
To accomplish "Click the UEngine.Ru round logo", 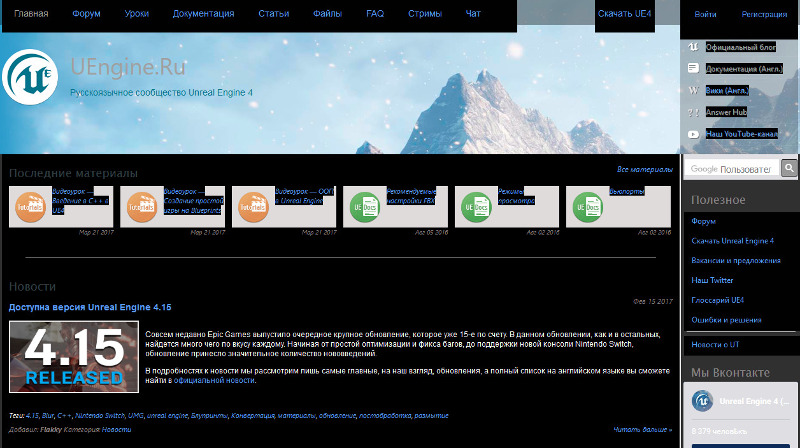I will click(30, 77).
